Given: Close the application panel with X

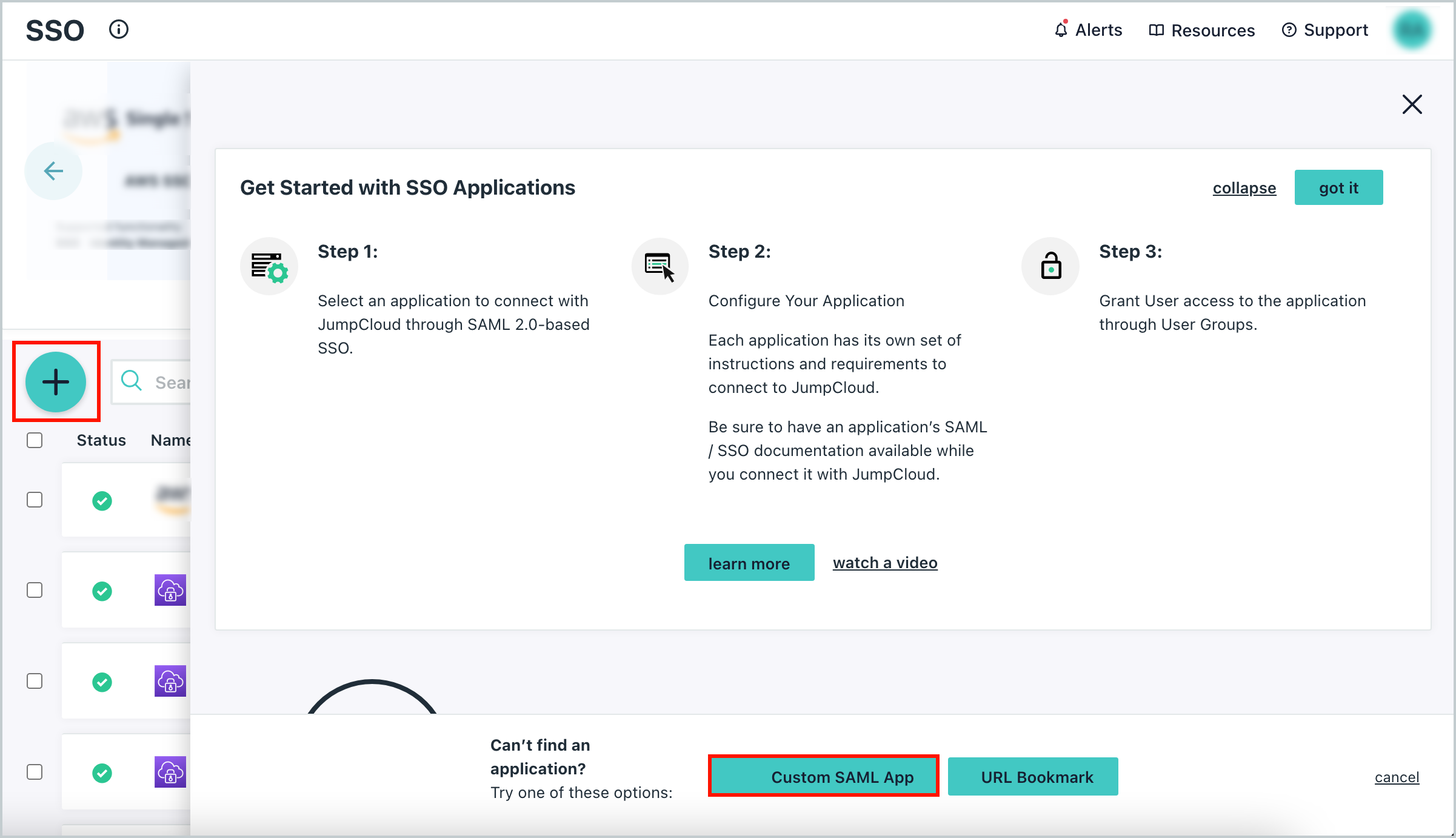Looking at the screenshot, I should coord(1412,104).
